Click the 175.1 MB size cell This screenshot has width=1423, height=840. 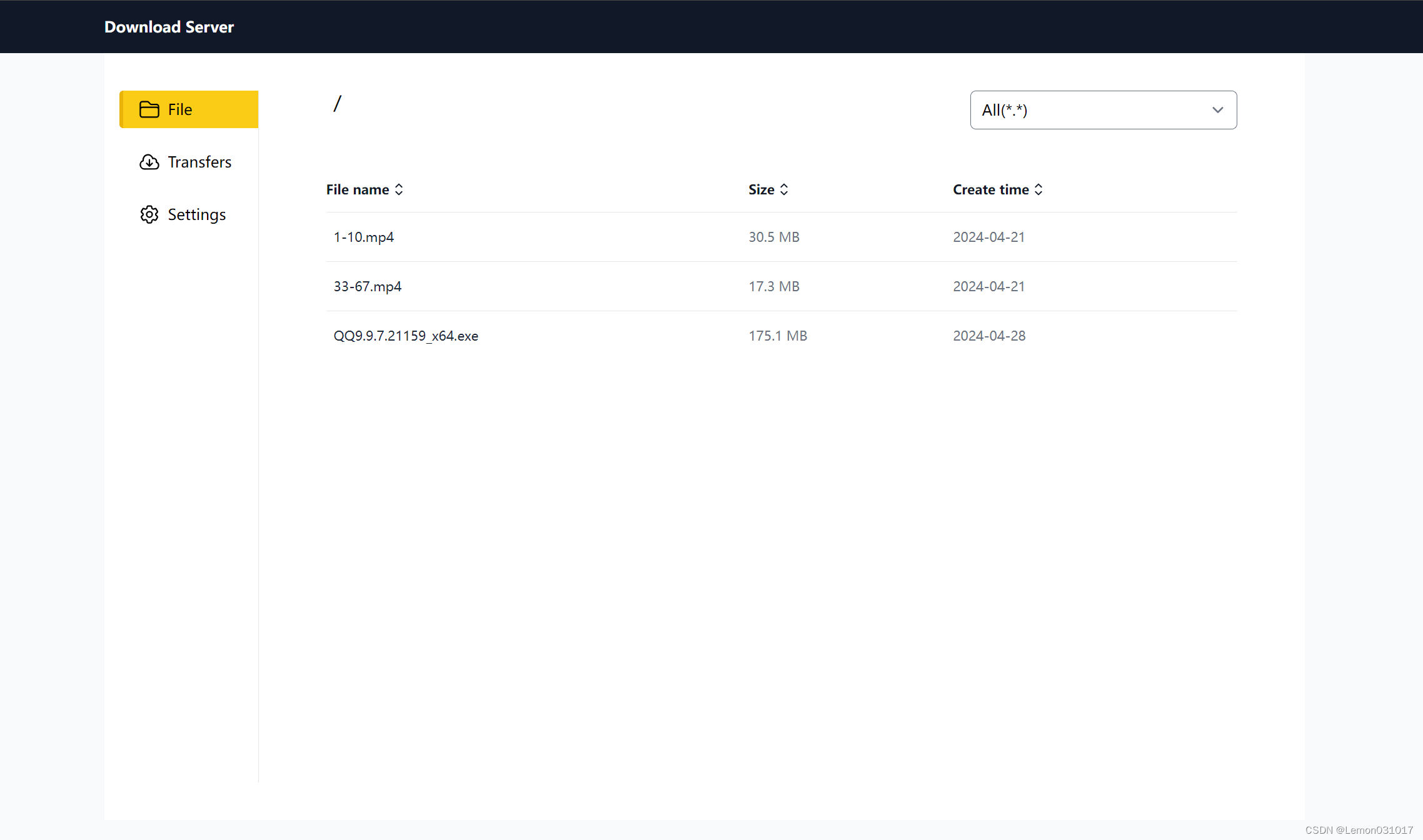click(778, 336)
